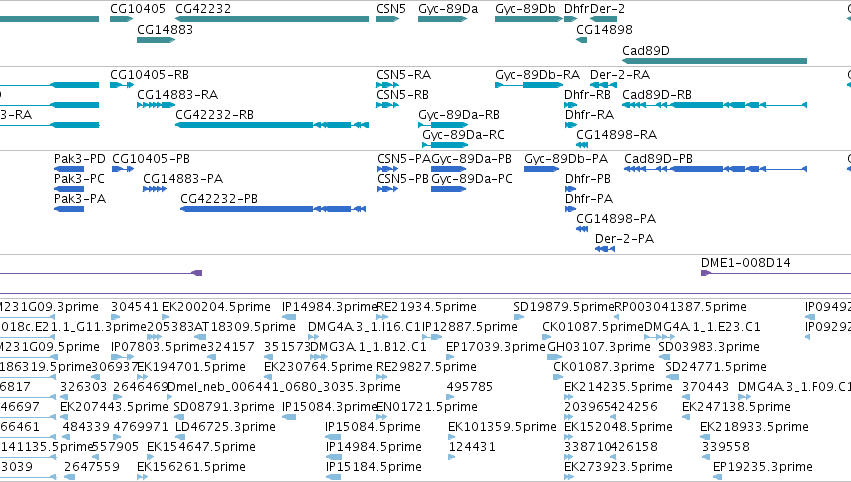Image resolution: width=851 pixels, height=482 pixels.
Task: Select the Pak3-PC protein label
Action: click(x=79, y=179)
